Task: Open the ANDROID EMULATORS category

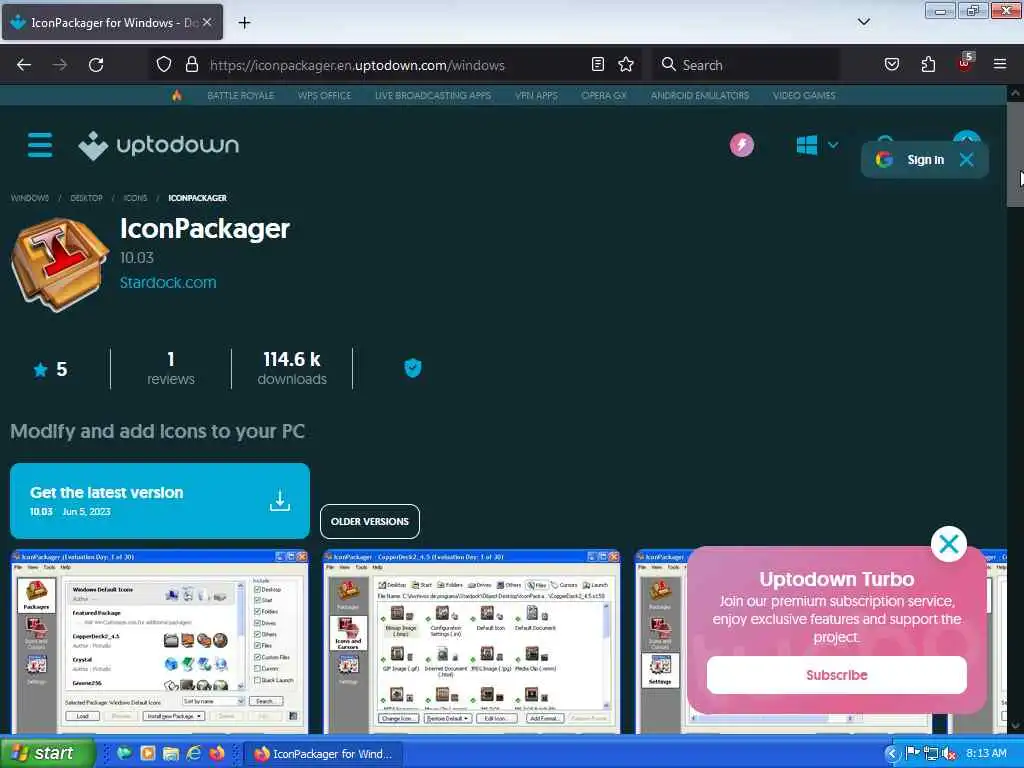Action: coord(699,95)
